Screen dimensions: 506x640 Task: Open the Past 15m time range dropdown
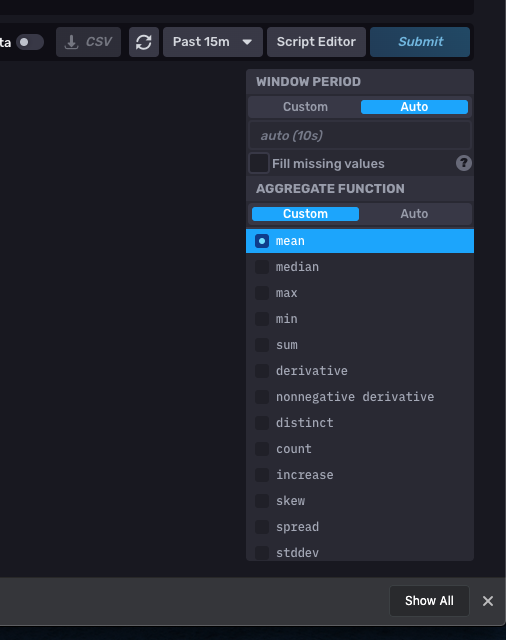tap(213, 42)
